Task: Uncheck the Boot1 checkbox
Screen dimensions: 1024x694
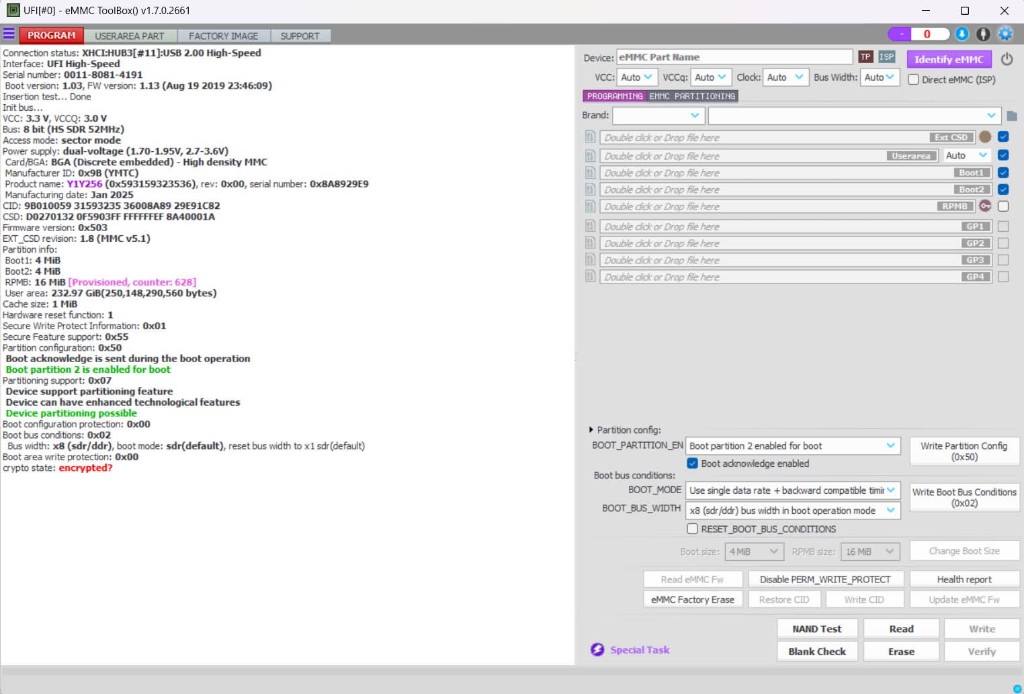Action: (x=1003, y=172)
